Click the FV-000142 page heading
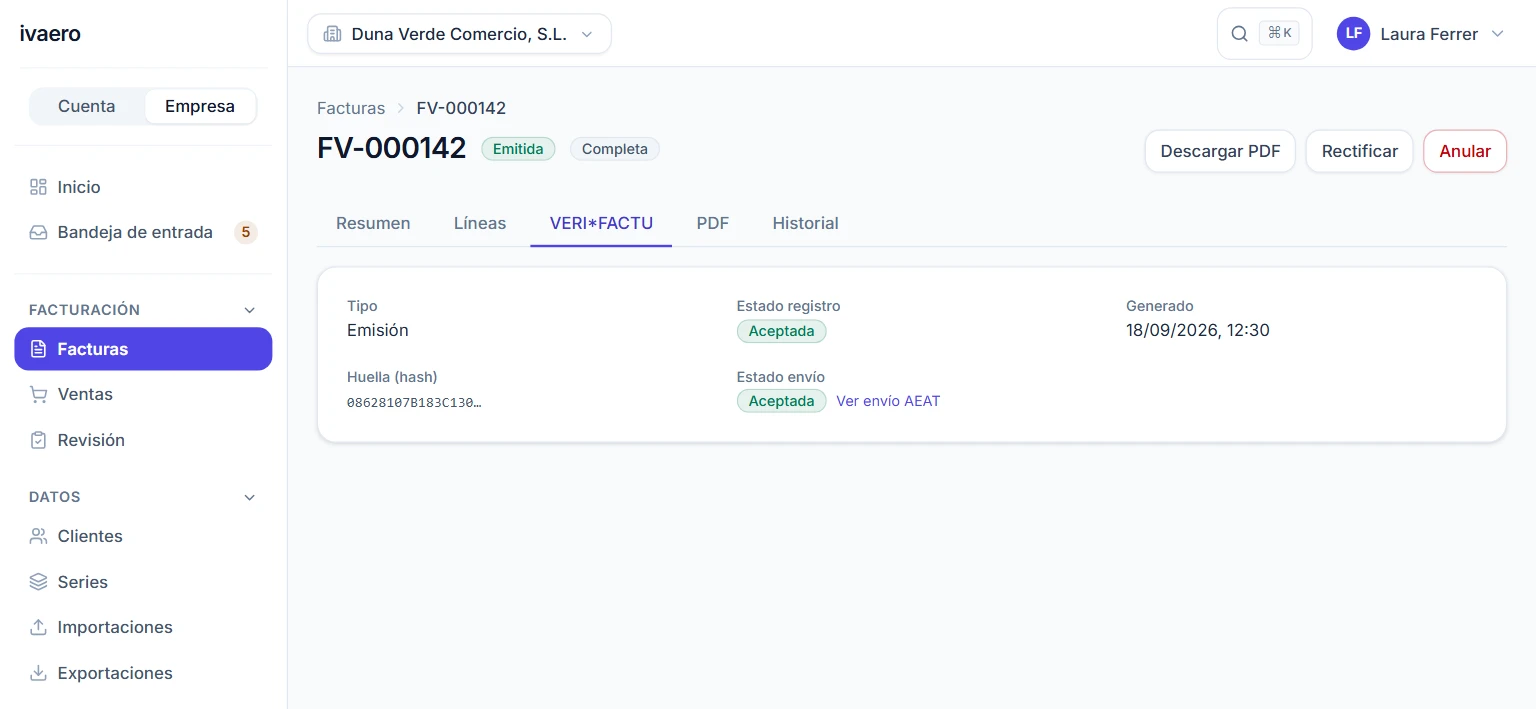 [x=392, y=148]
